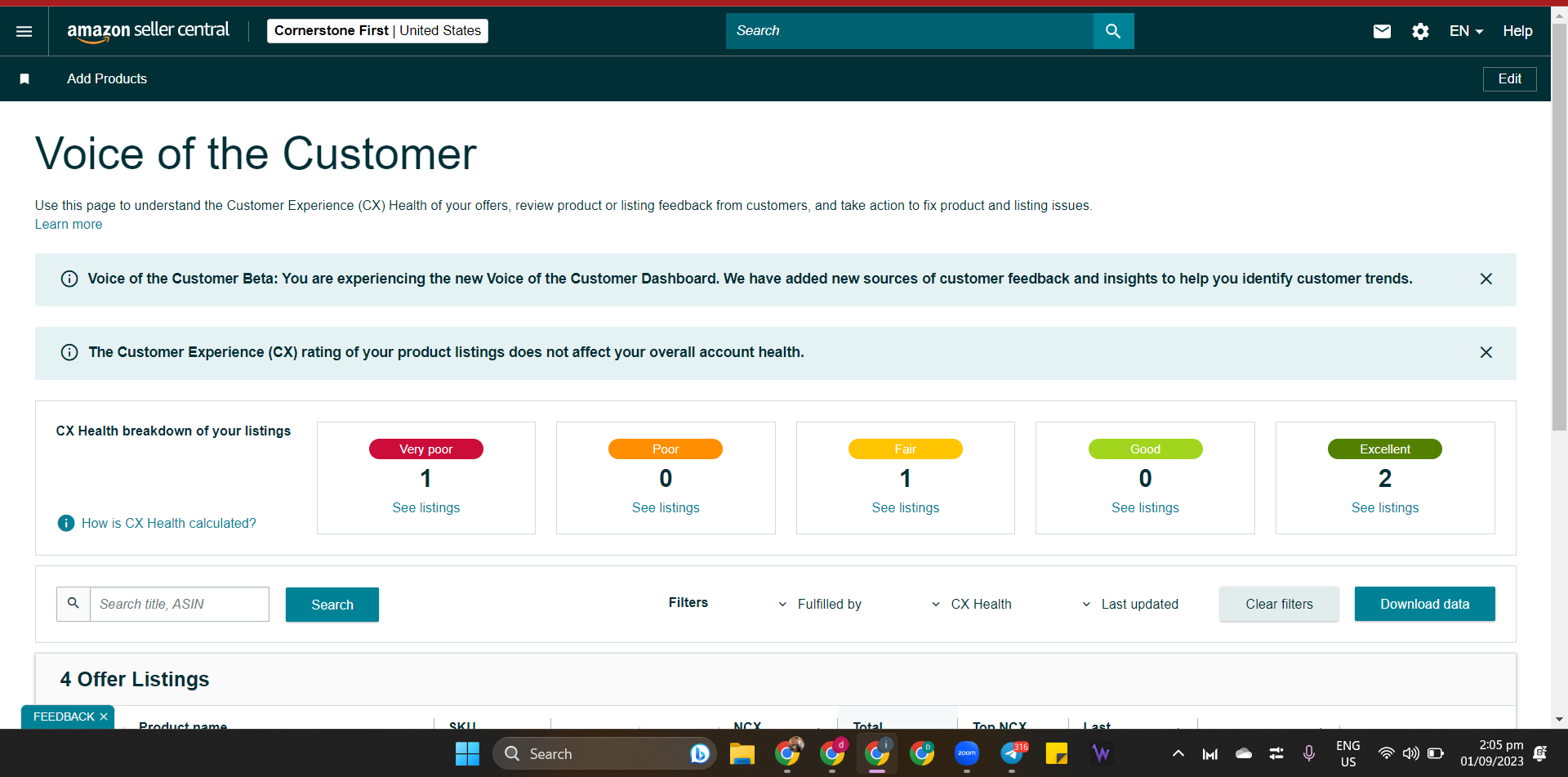Click the dark green Excellent badge
This screenshot has width=1568, height=777.
1385,449
